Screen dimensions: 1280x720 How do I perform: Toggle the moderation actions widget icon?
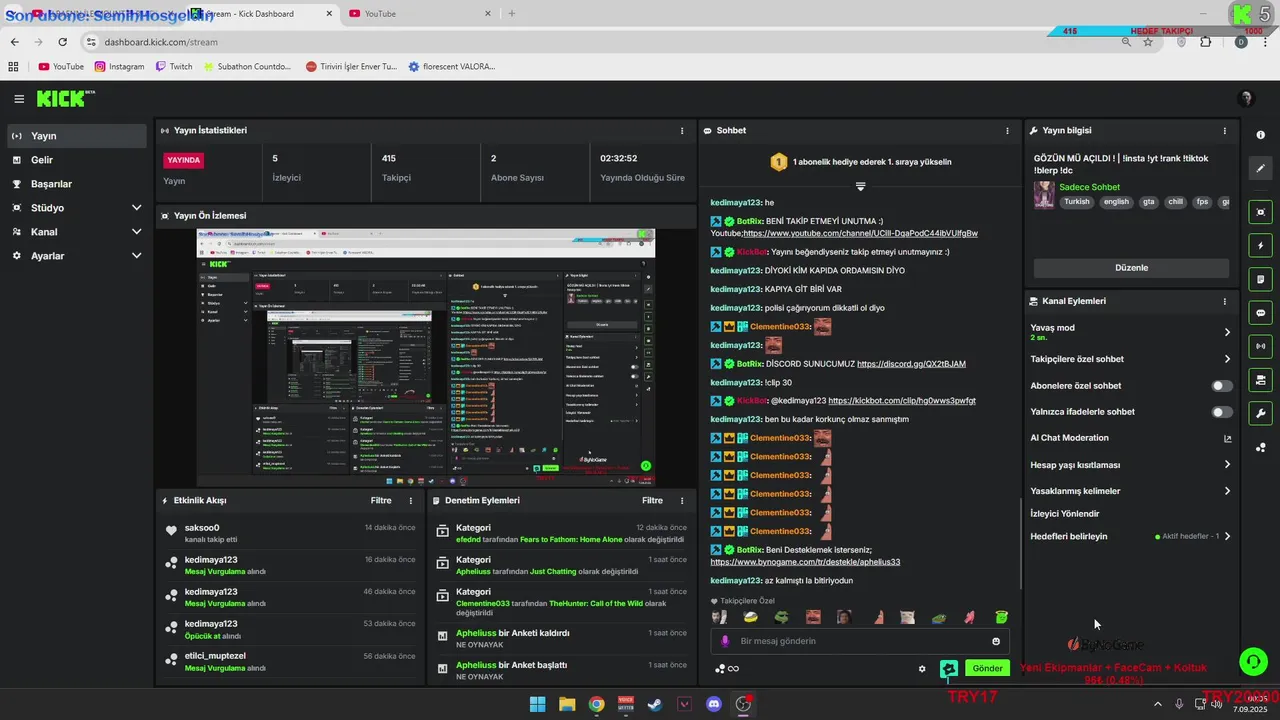(x=1261, y=380)
